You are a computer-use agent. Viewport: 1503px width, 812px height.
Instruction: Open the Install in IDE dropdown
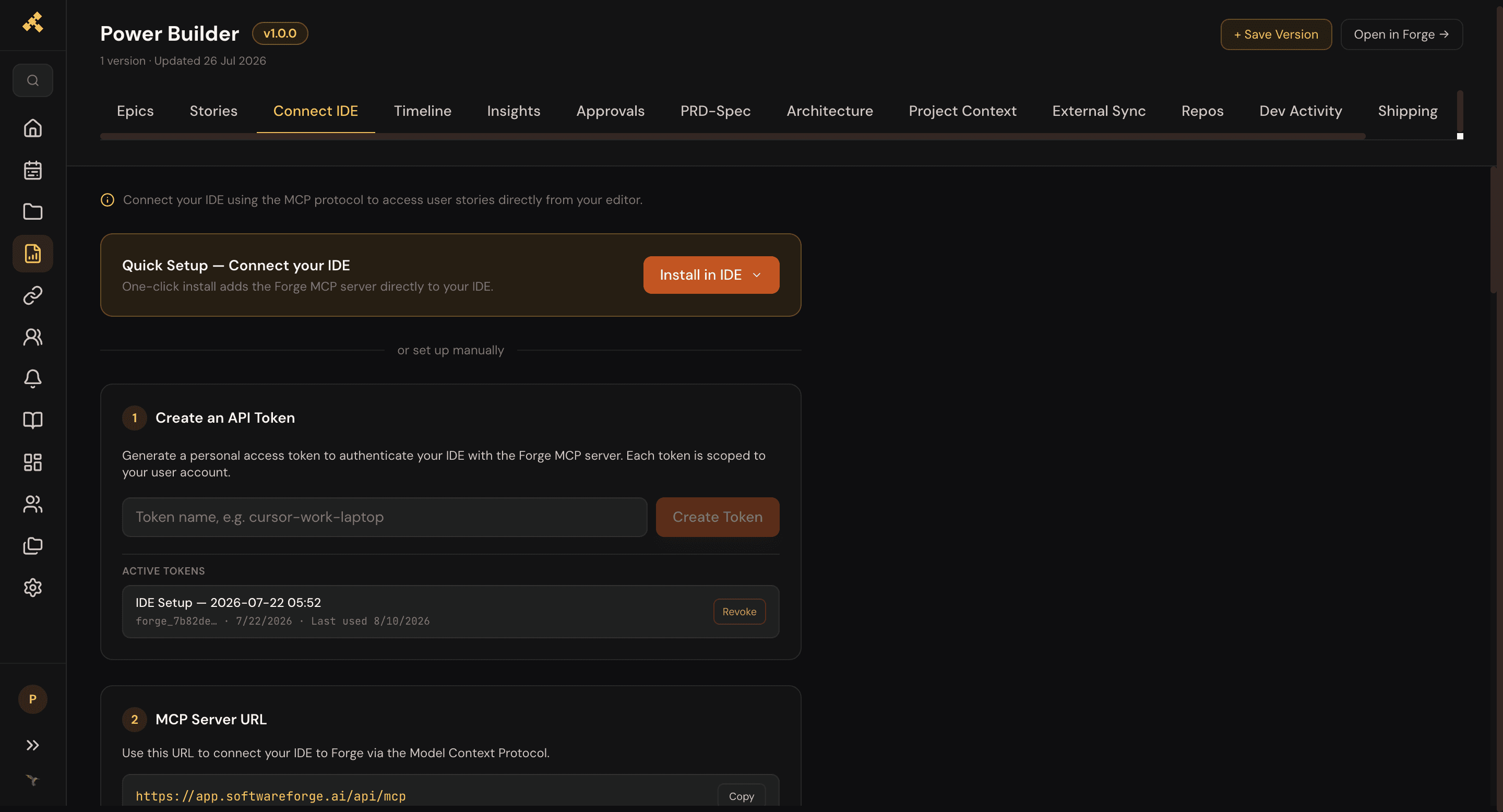711,274
